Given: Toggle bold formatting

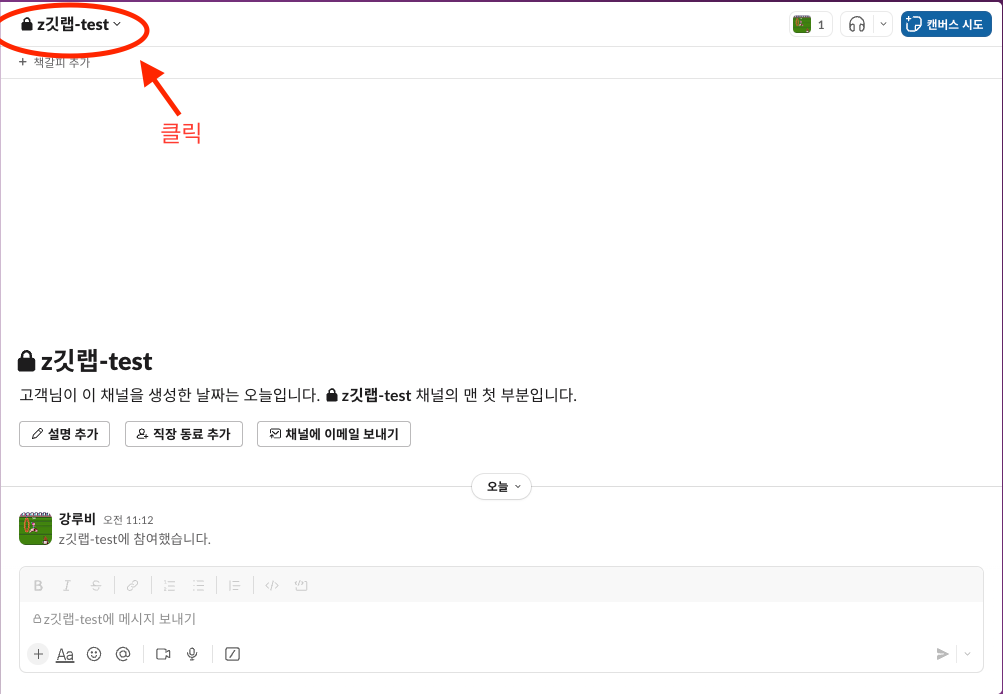Looking at the screenshot, I should click(x=38, y=585).
